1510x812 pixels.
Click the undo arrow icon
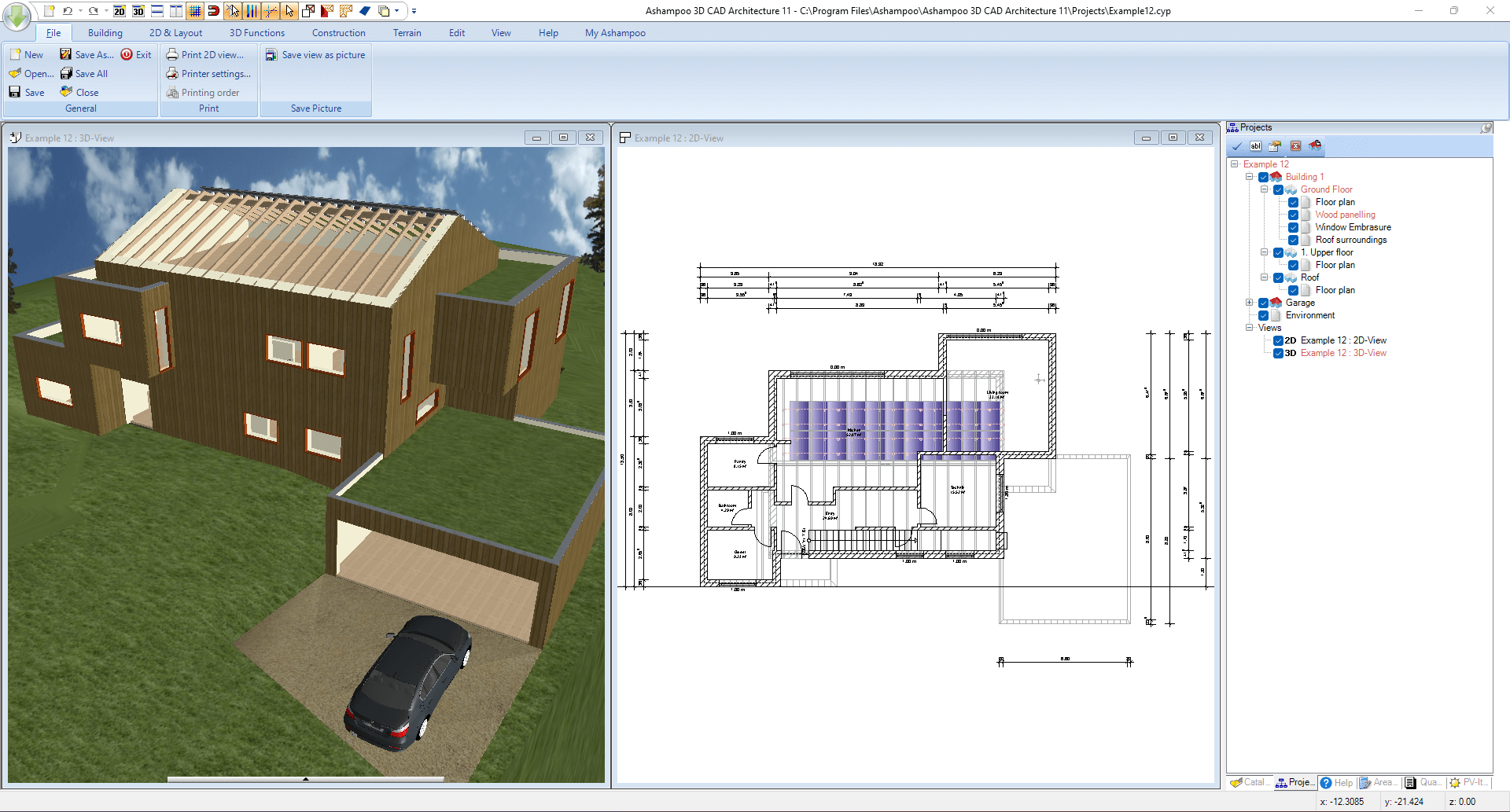[68, 11]
